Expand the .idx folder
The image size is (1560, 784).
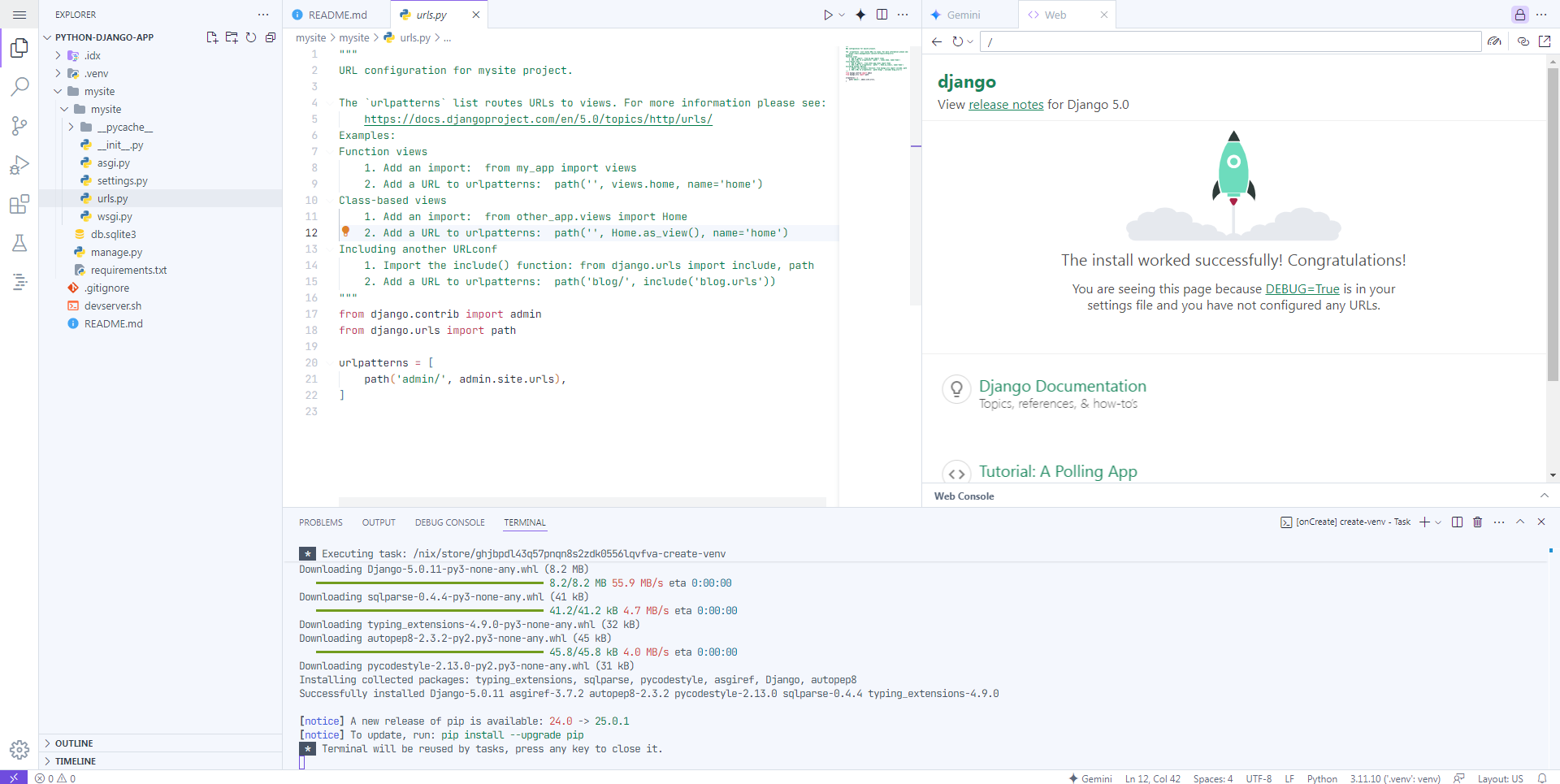click(x=58, y=55)
